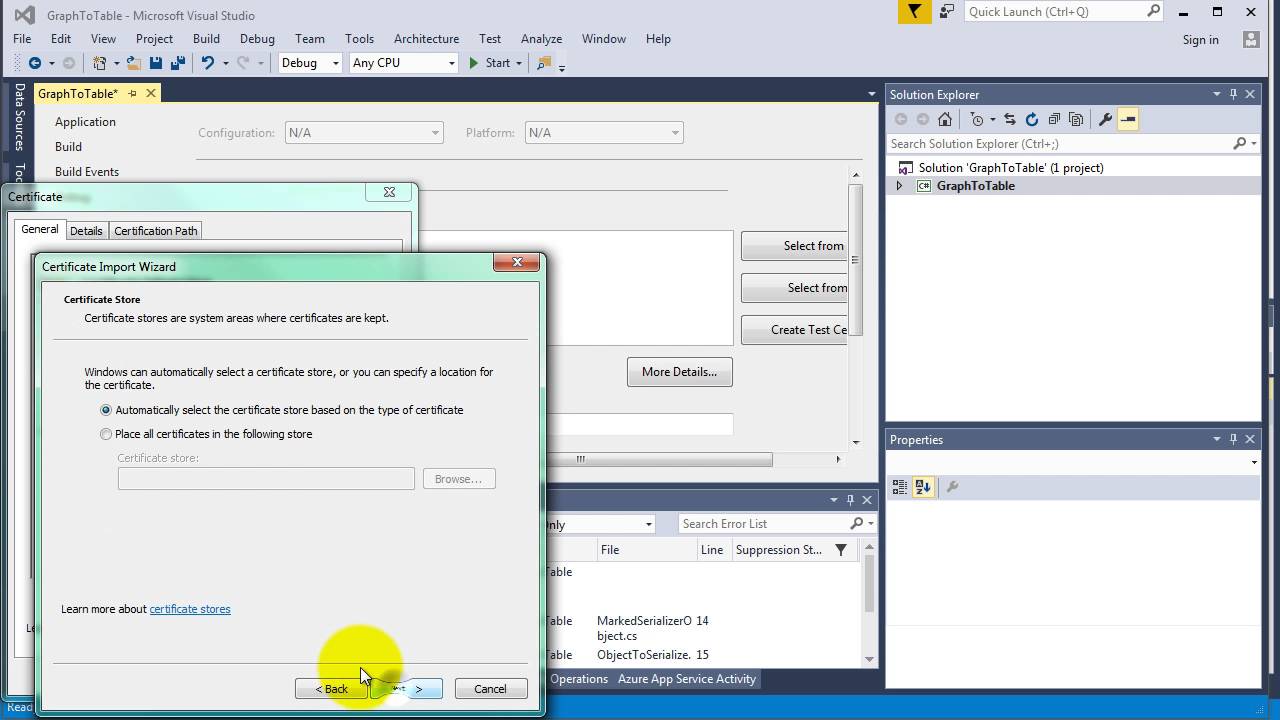Click the Property Pages wrench in Properties panel
The height and width of the screenshot is (720, 1280).
[x=952, y=487]
